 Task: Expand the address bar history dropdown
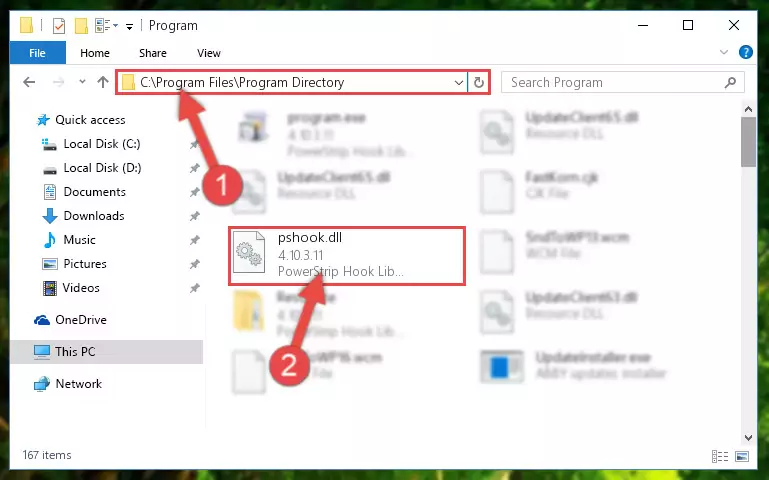(x=459, y=82)
